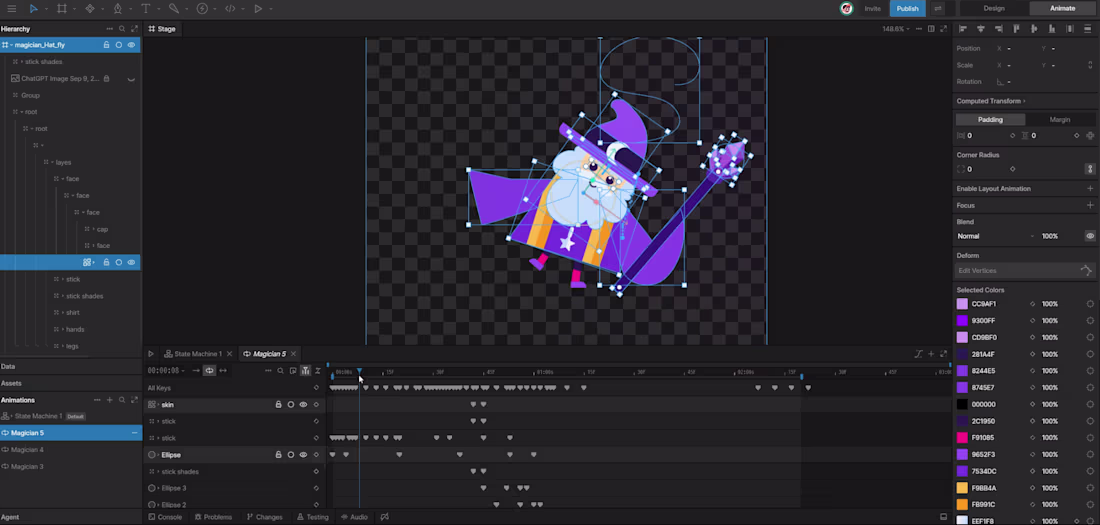Pick the Bone tool in toolbar

click(173, 8)
